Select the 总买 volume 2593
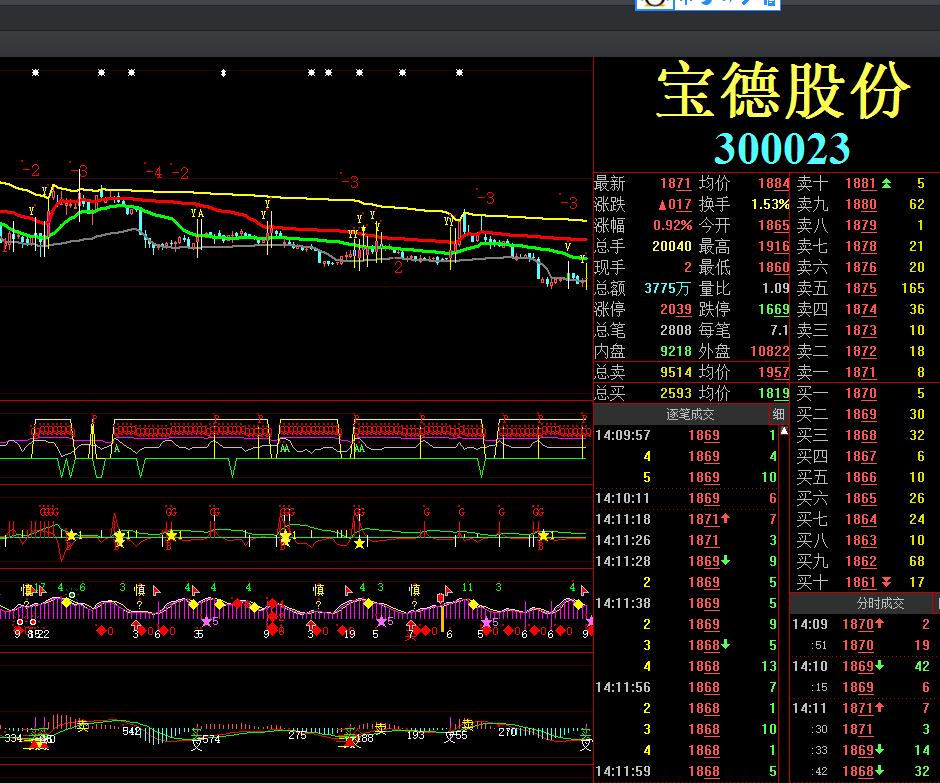 676,393
